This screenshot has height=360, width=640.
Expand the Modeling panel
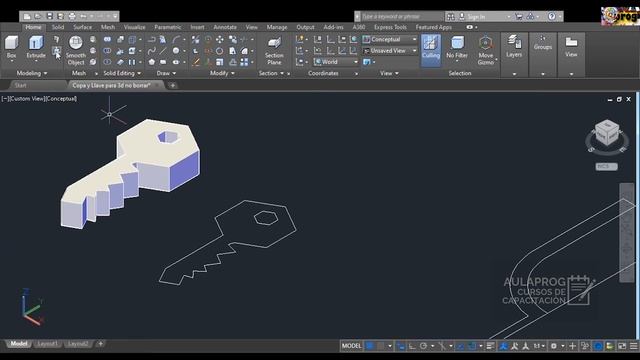click(x=32, y=73)
